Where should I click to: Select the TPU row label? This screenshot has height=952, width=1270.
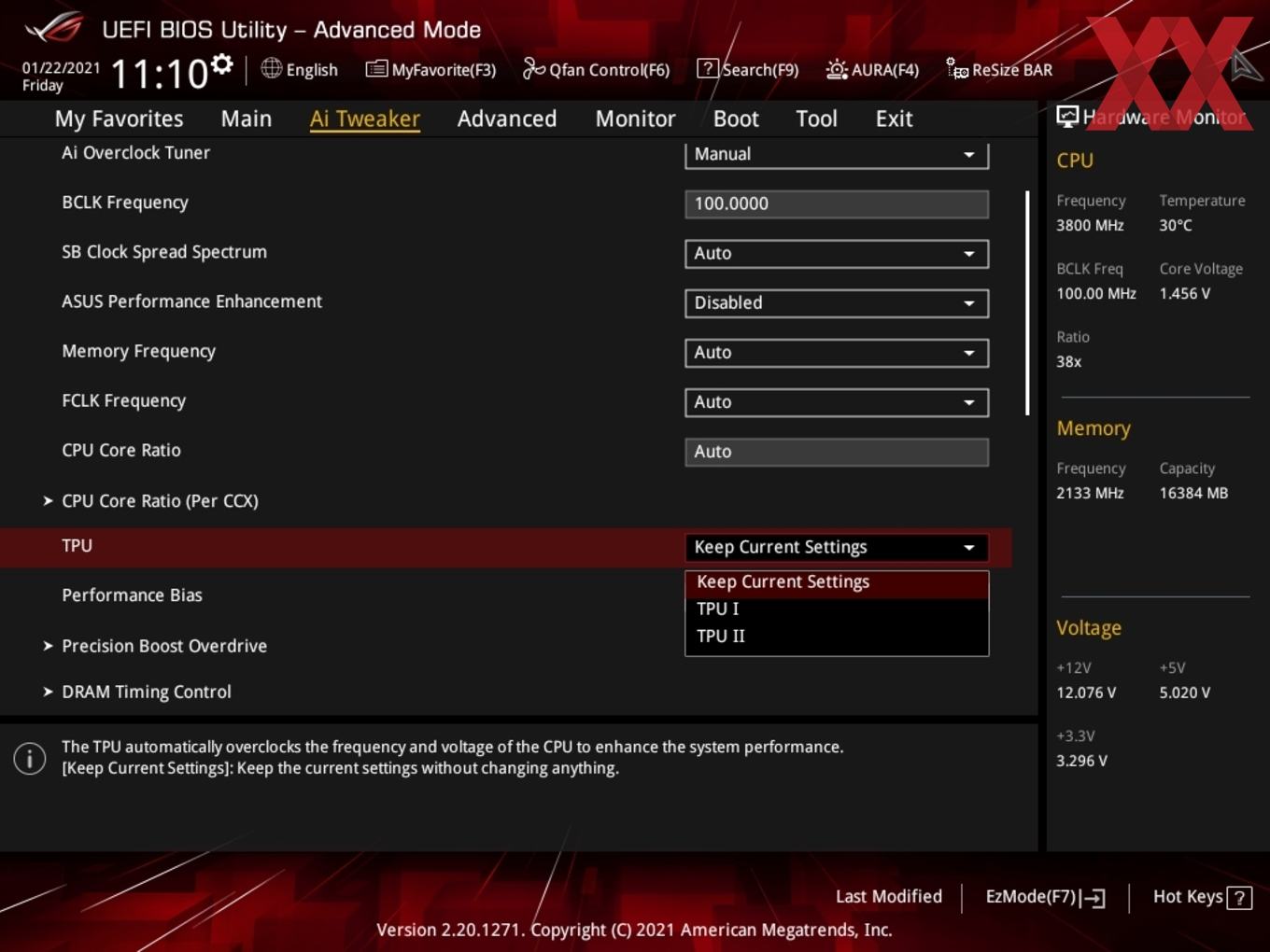tap(77, 546)
